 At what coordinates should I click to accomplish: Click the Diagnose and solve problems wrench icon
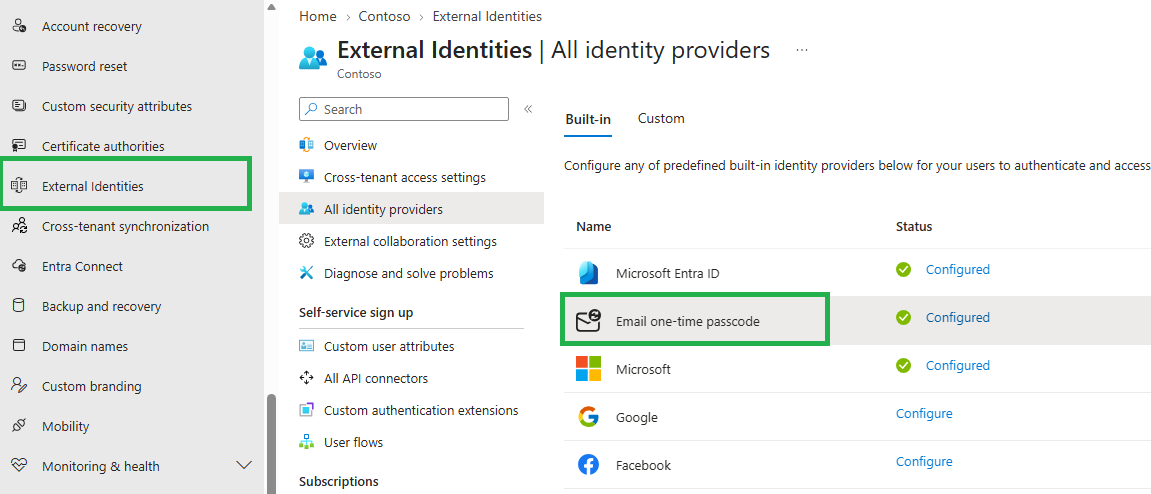[307, 273]
